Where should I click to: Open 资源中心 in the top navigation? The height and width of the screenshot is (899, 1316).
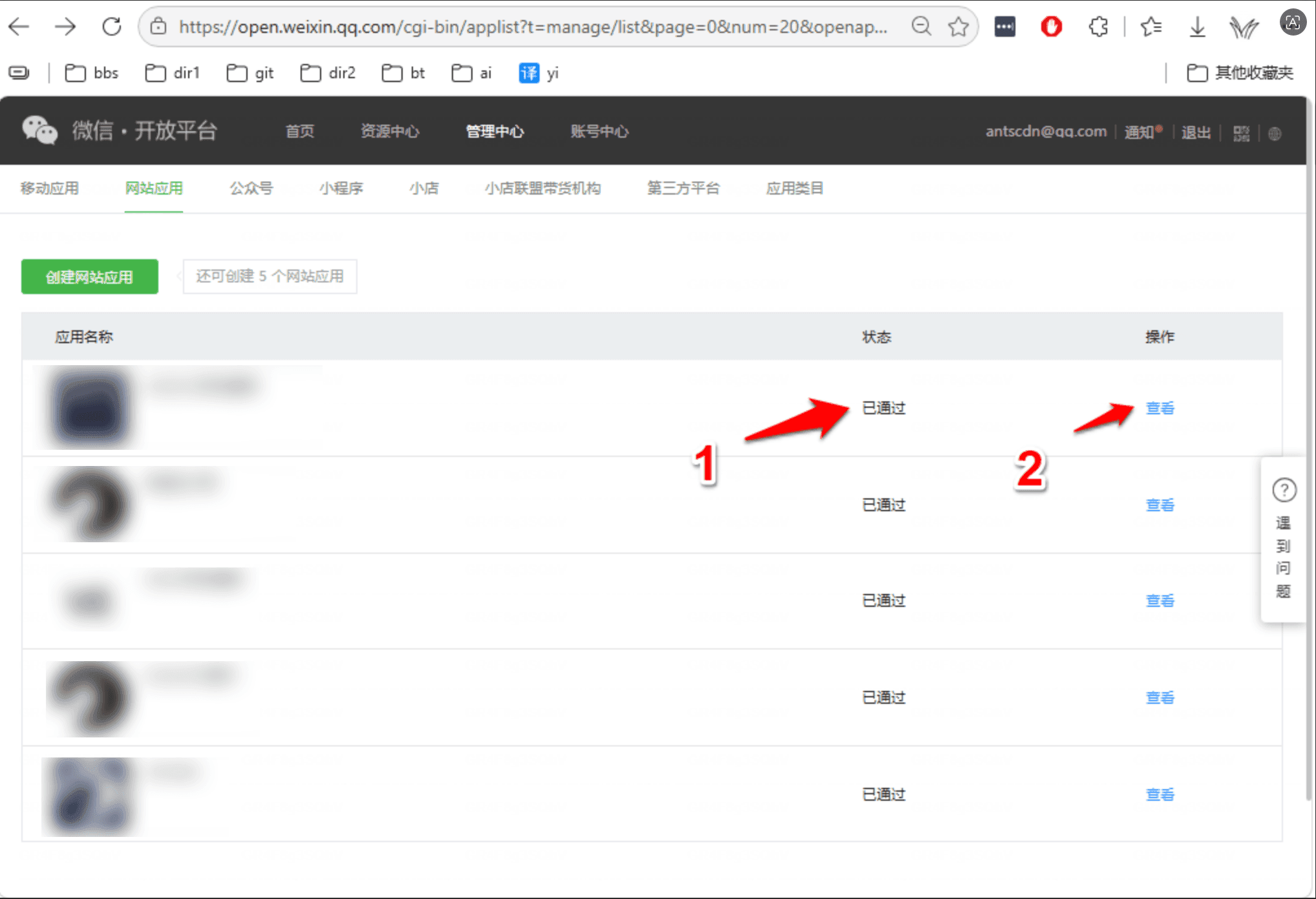click(x=390, y=131)
